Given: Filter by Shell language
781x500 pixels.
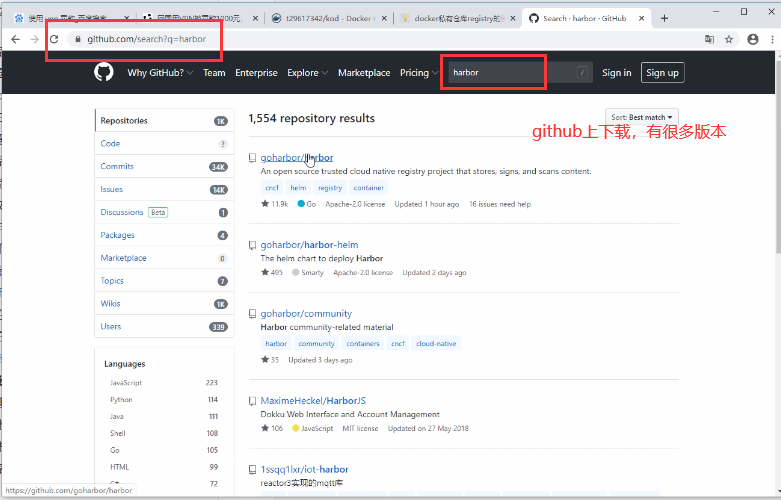Looking at the screenshot, I should pos(164,433).
